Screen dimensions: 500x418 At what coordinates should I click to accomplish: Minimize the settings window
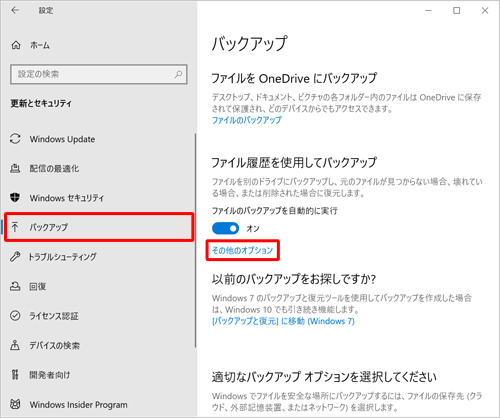(x=428, y=10)
